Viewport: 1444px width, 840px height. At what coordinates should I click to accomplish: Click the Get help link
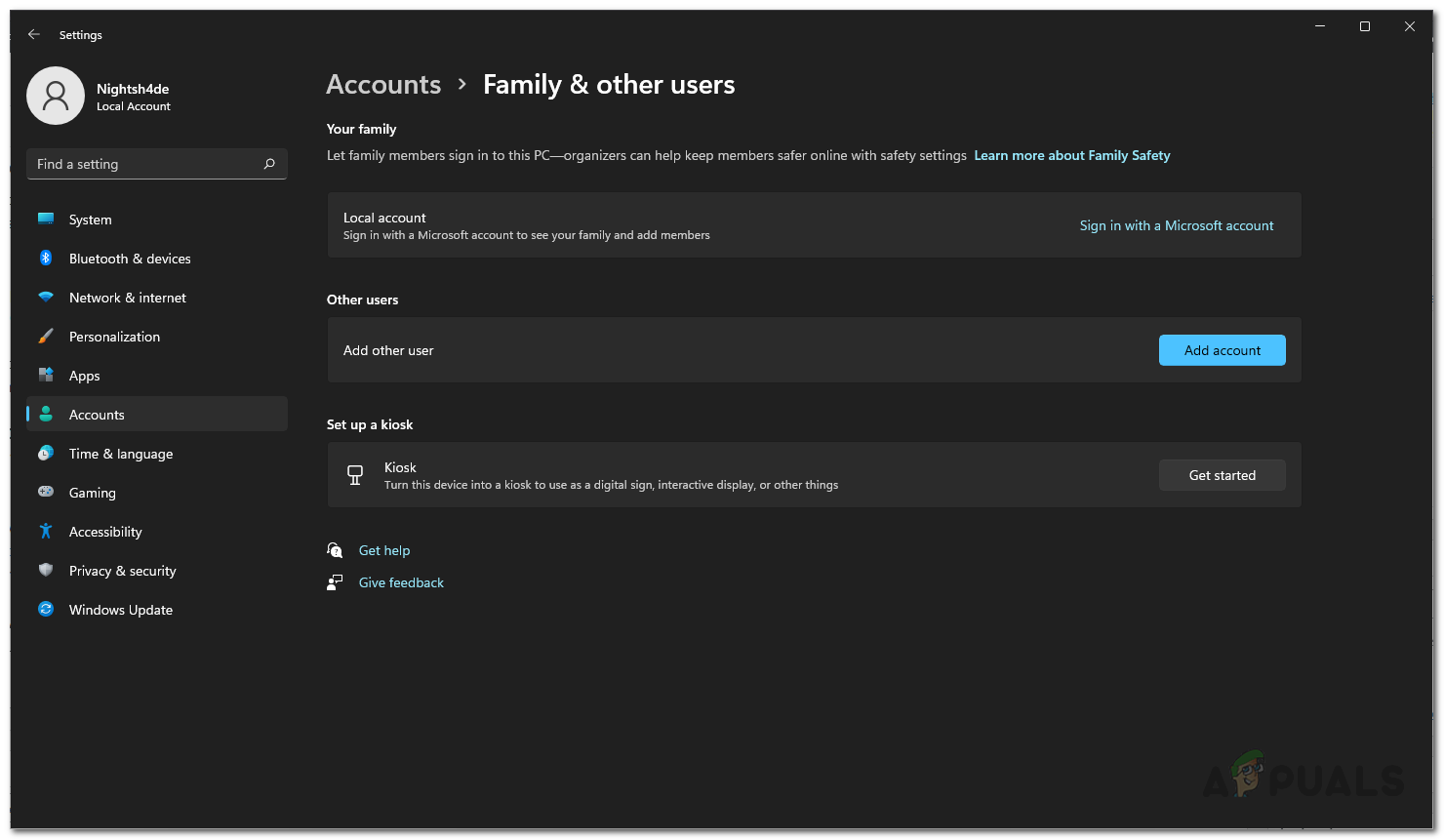click(384, 550)
